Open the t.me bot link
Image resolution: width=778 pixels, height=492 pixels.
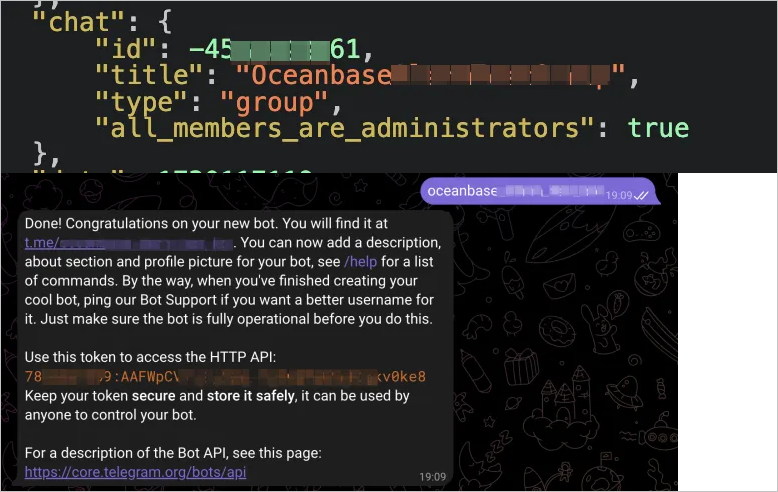129,243
